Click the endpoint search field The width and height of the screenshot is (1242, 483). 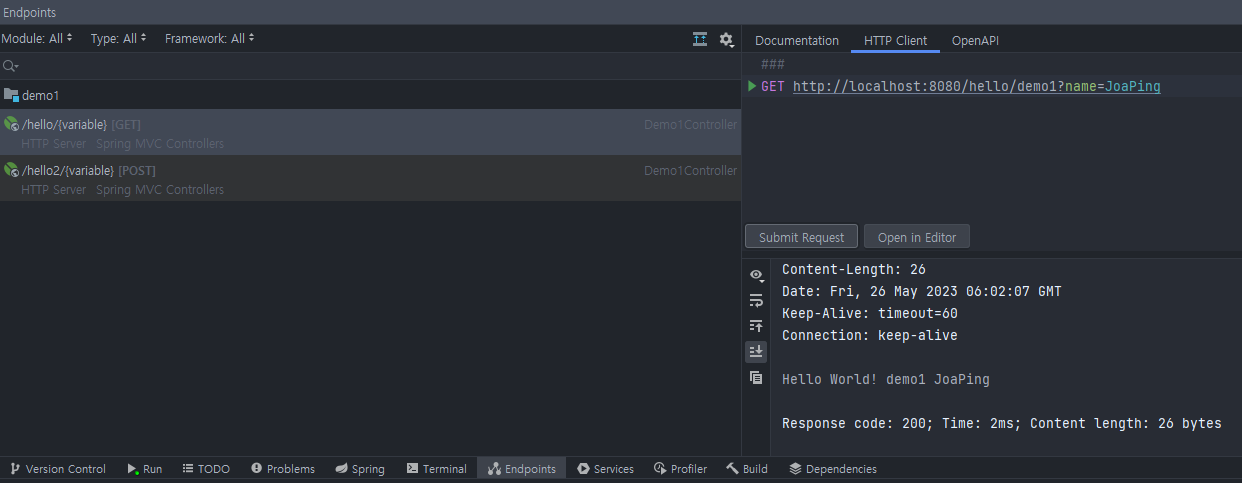(x=370, y=66)
